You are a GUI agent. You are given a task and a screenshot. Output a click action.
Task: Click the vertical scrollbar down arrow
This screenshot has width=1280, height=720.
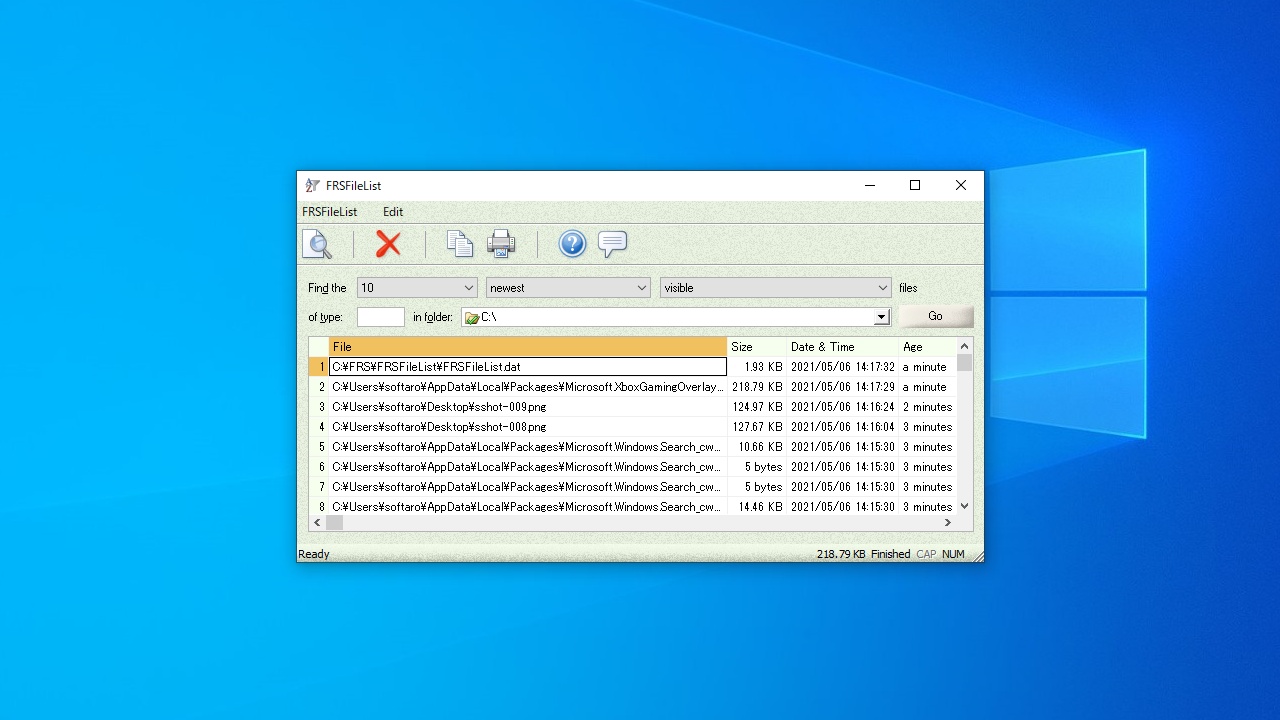click(x=964, y=506)
